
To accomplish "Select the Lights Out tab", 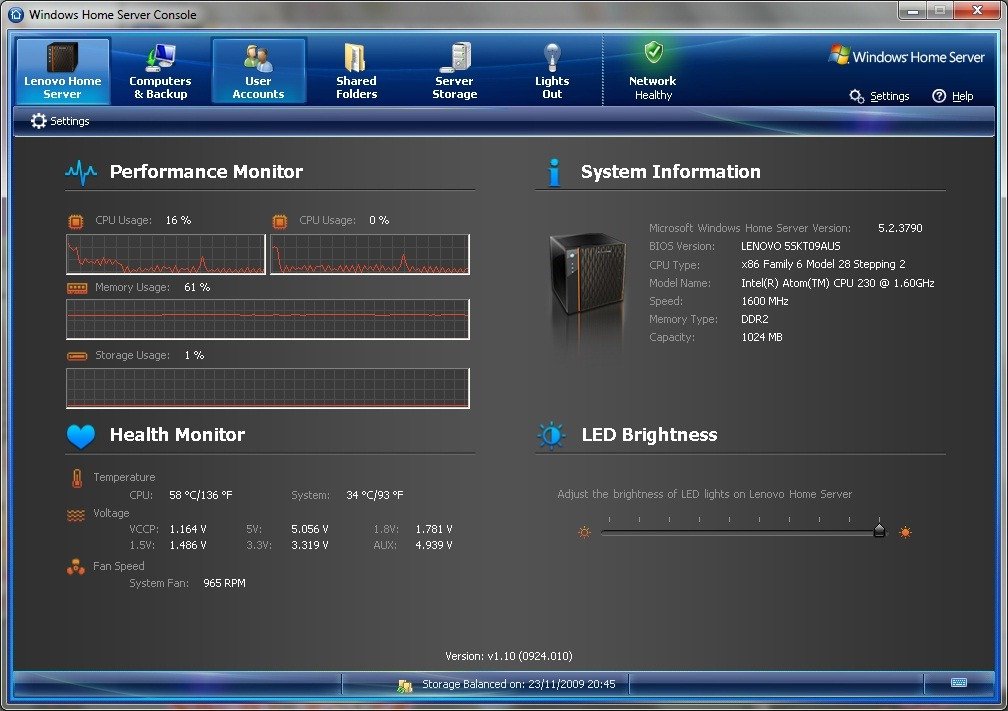I will pos(552,71).
